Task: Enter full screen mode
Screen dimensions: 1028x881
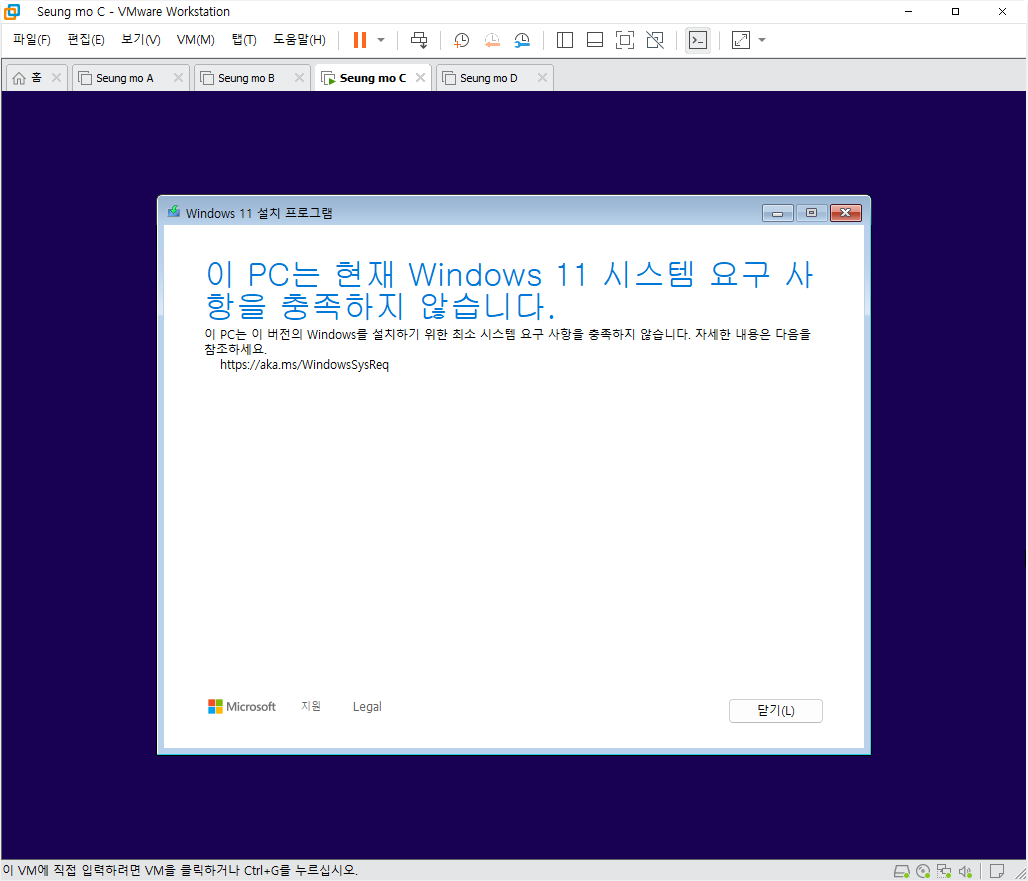Action: (625, 40)
